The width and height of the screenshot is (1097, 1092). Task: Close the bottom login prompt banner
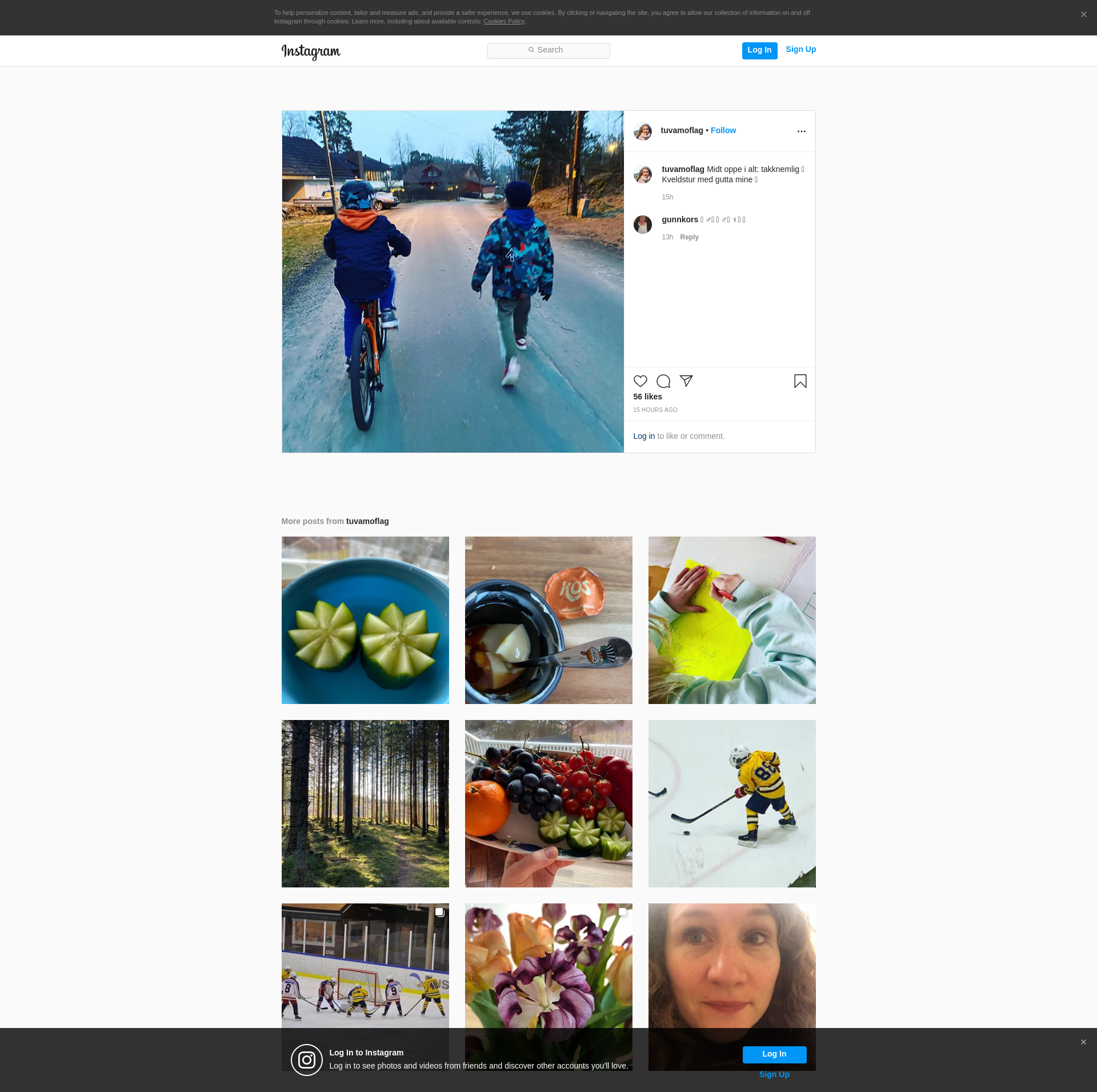[1083, 1042]
